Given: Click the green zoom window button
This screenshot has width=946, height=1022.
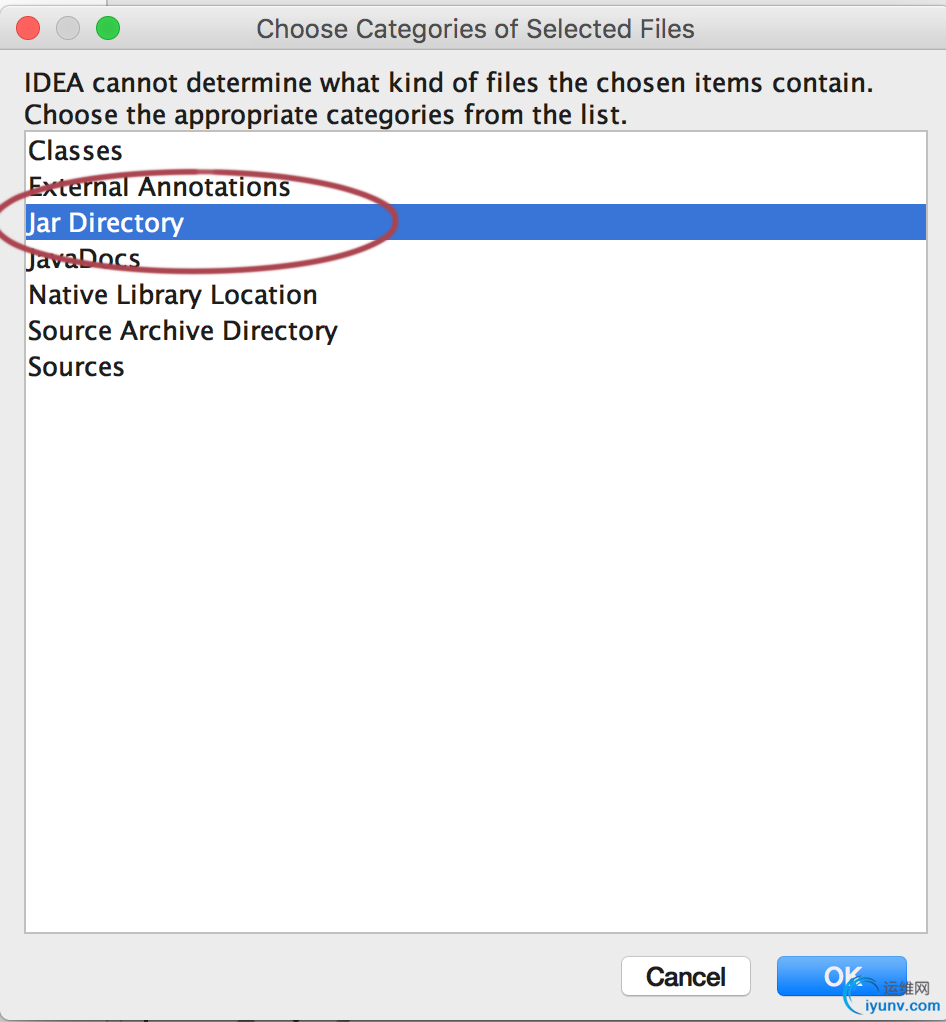Looking at the screenshot, I should 107,29.
